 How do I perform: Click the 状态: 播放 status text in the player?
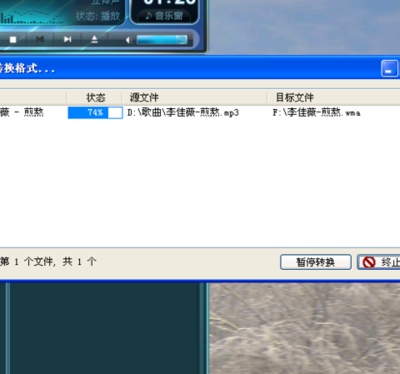pos(98,16)
